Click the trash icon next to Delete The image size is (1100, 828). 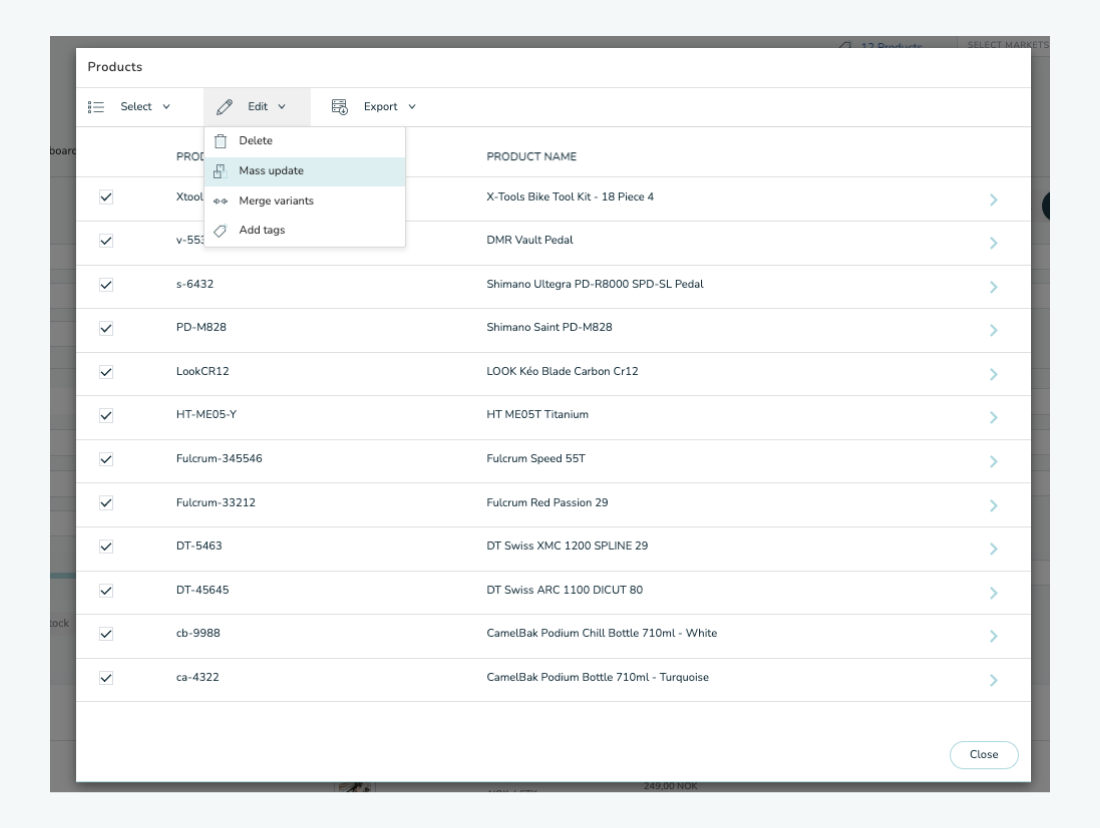tap(220, 141)
